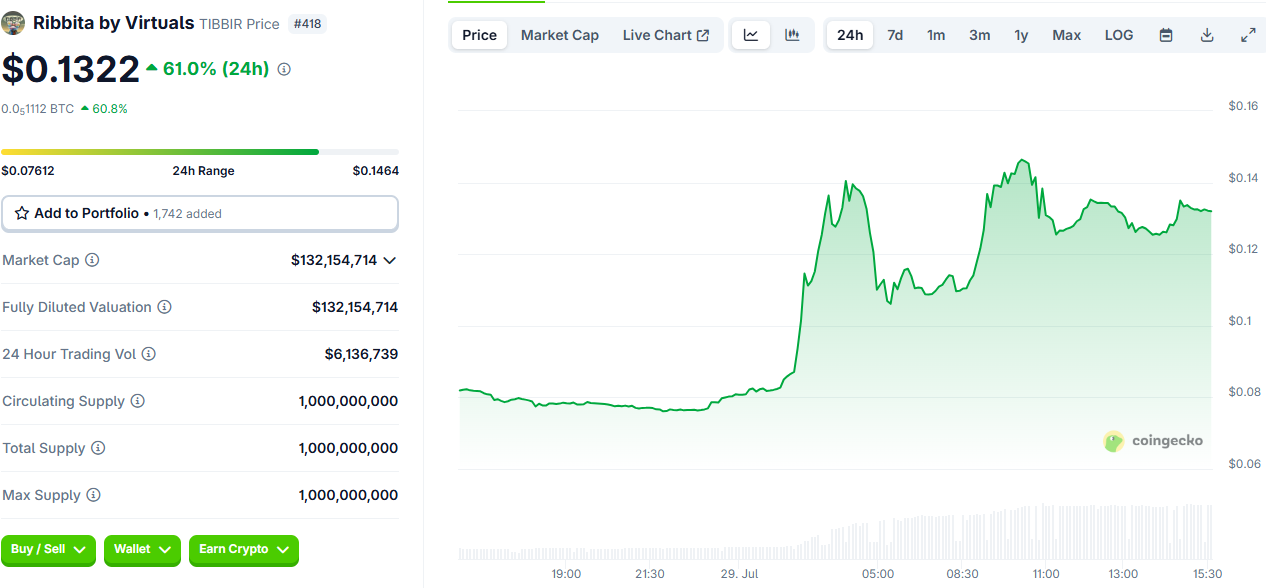Click the CoinGecko logo in chart
The image size is (1266, 588).
coord(1153,440)
